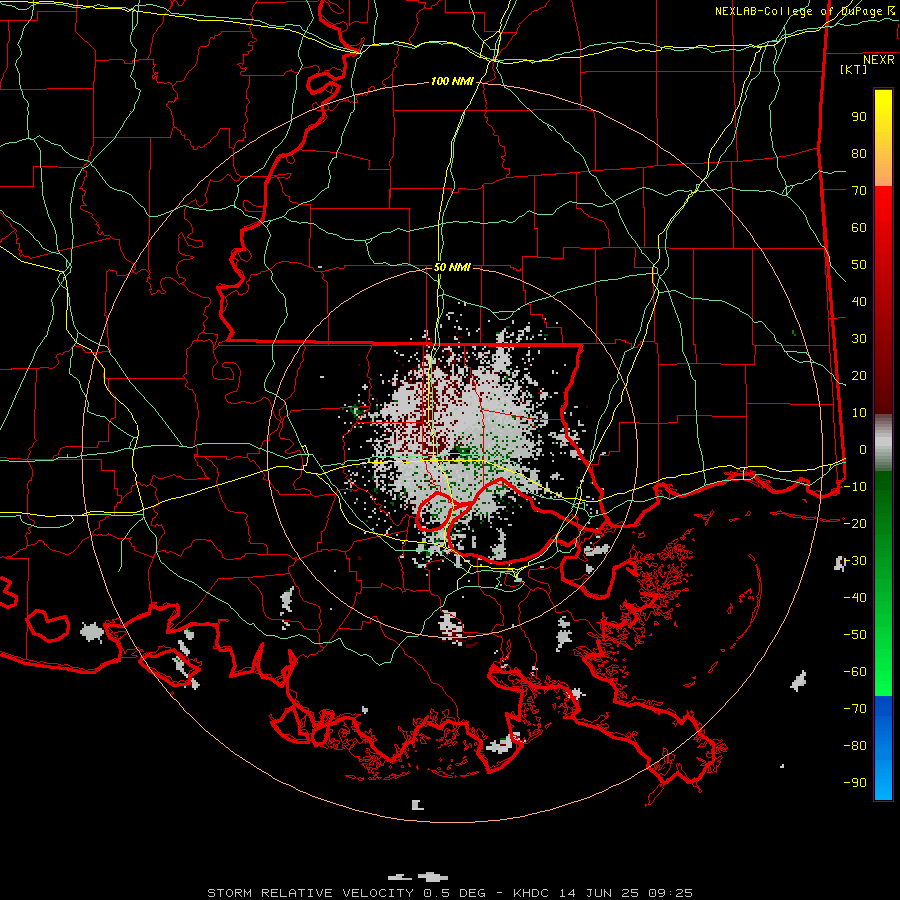Click the positive 10 scale value
900x900 pixels.
point(859,413)
